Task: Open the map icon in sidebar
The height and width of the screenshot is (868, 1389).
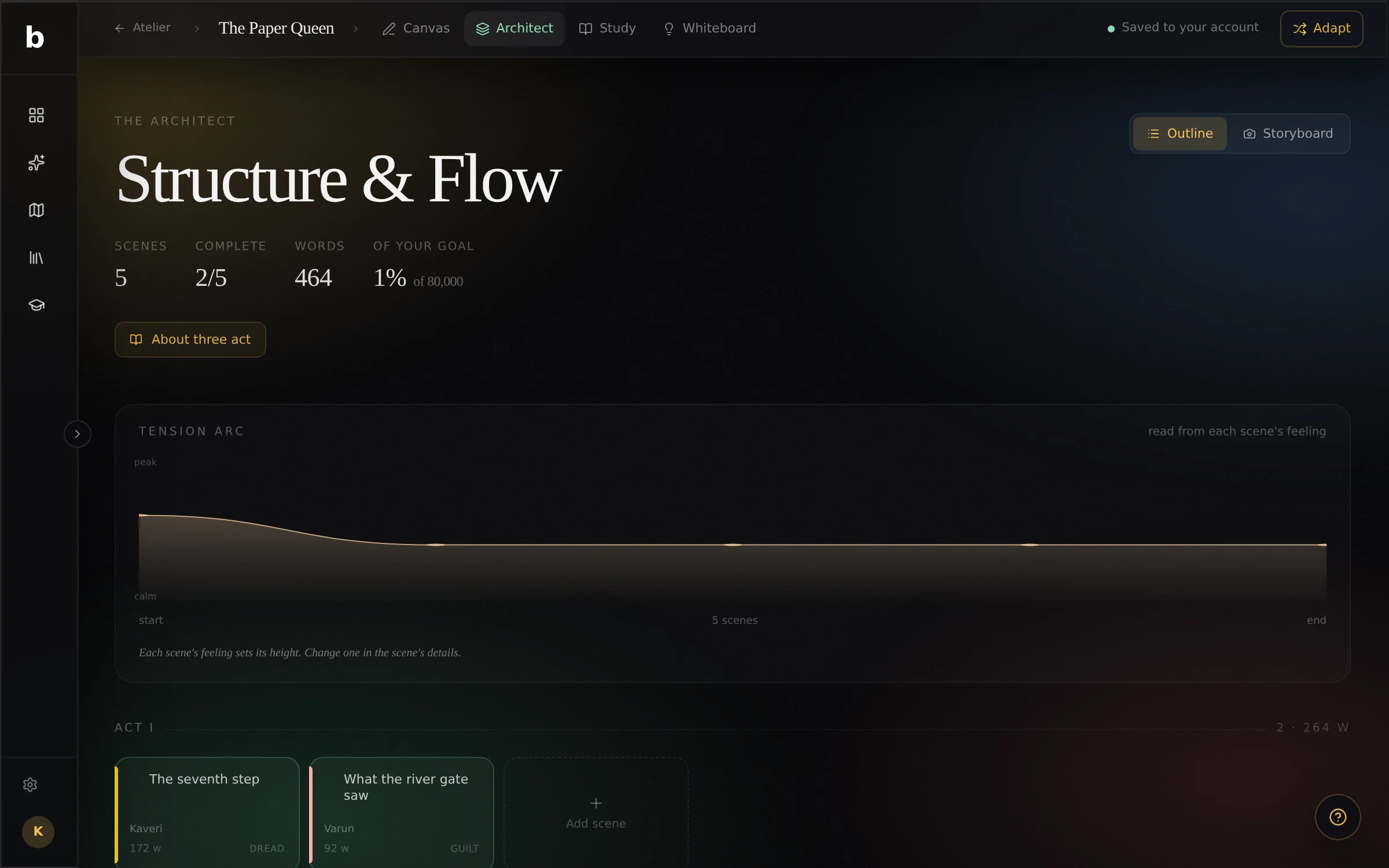Action: pos(36,210)
